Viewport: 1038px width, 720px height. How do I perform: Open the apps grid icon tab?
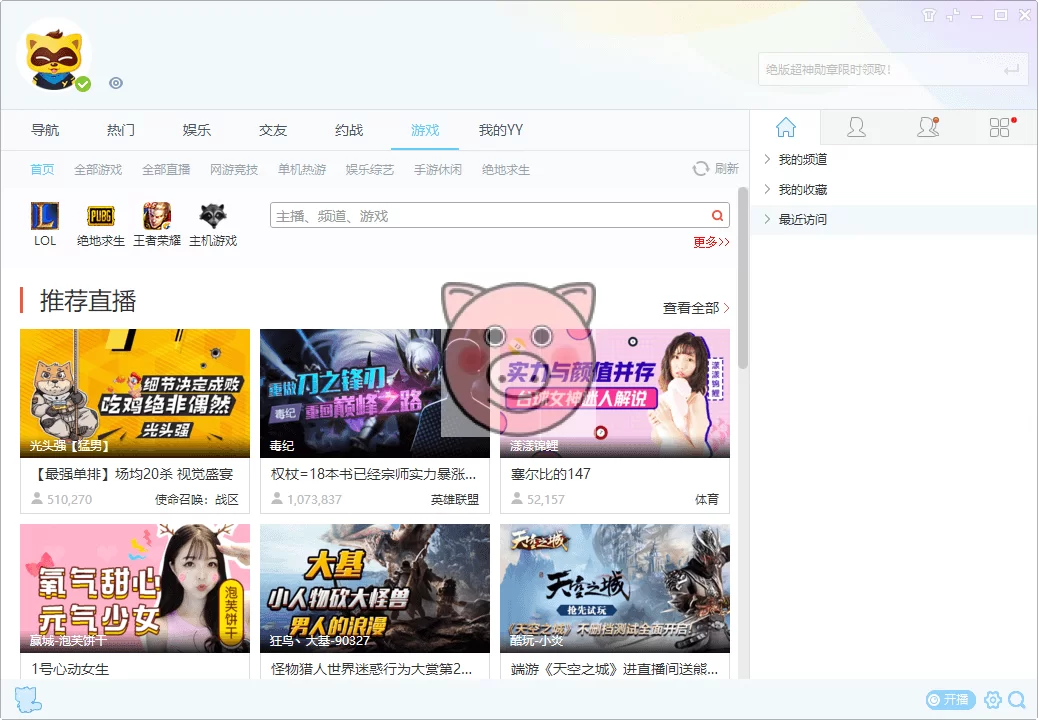tap(1000, 127)
